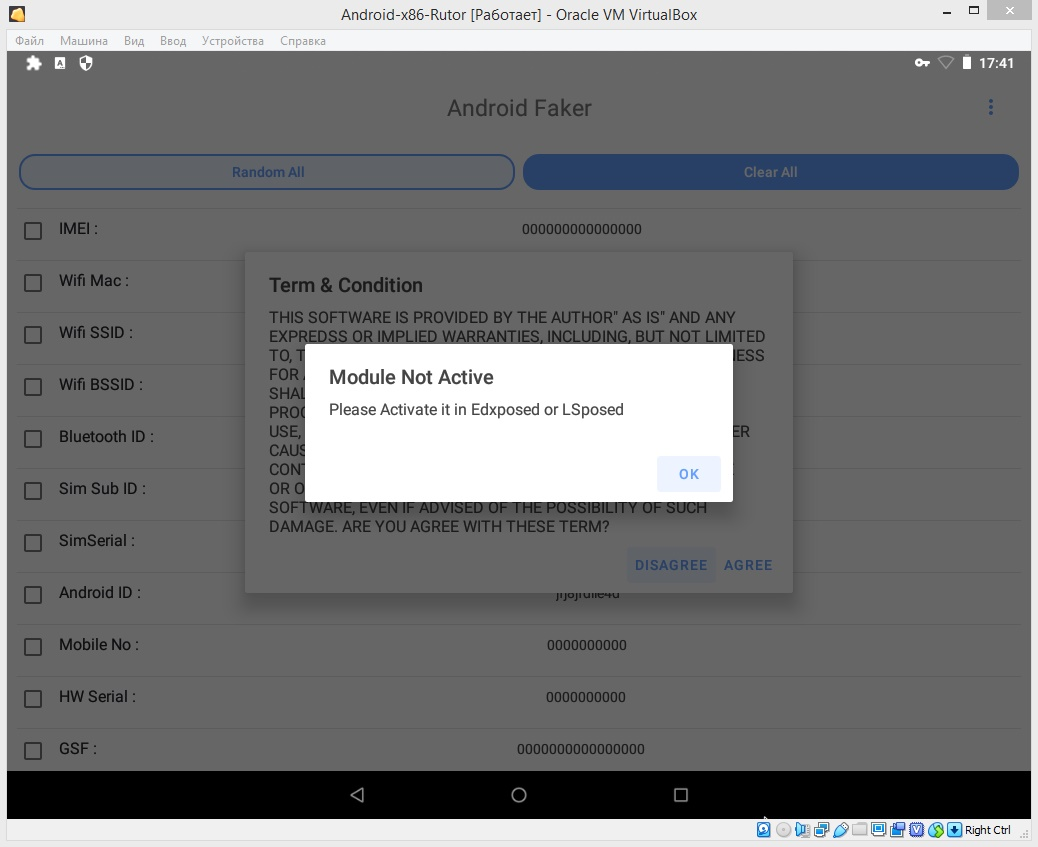The height and width of the screenshot is (847, 1038).
Task: Click the optical disc status icon
Action: tap(784, 830)
